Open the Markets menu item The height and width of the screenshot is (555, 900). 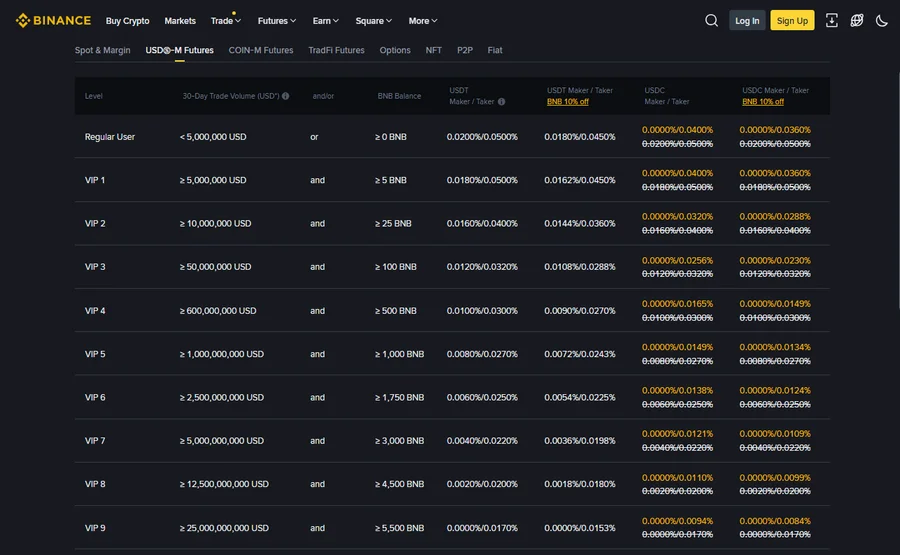point(180,21)
